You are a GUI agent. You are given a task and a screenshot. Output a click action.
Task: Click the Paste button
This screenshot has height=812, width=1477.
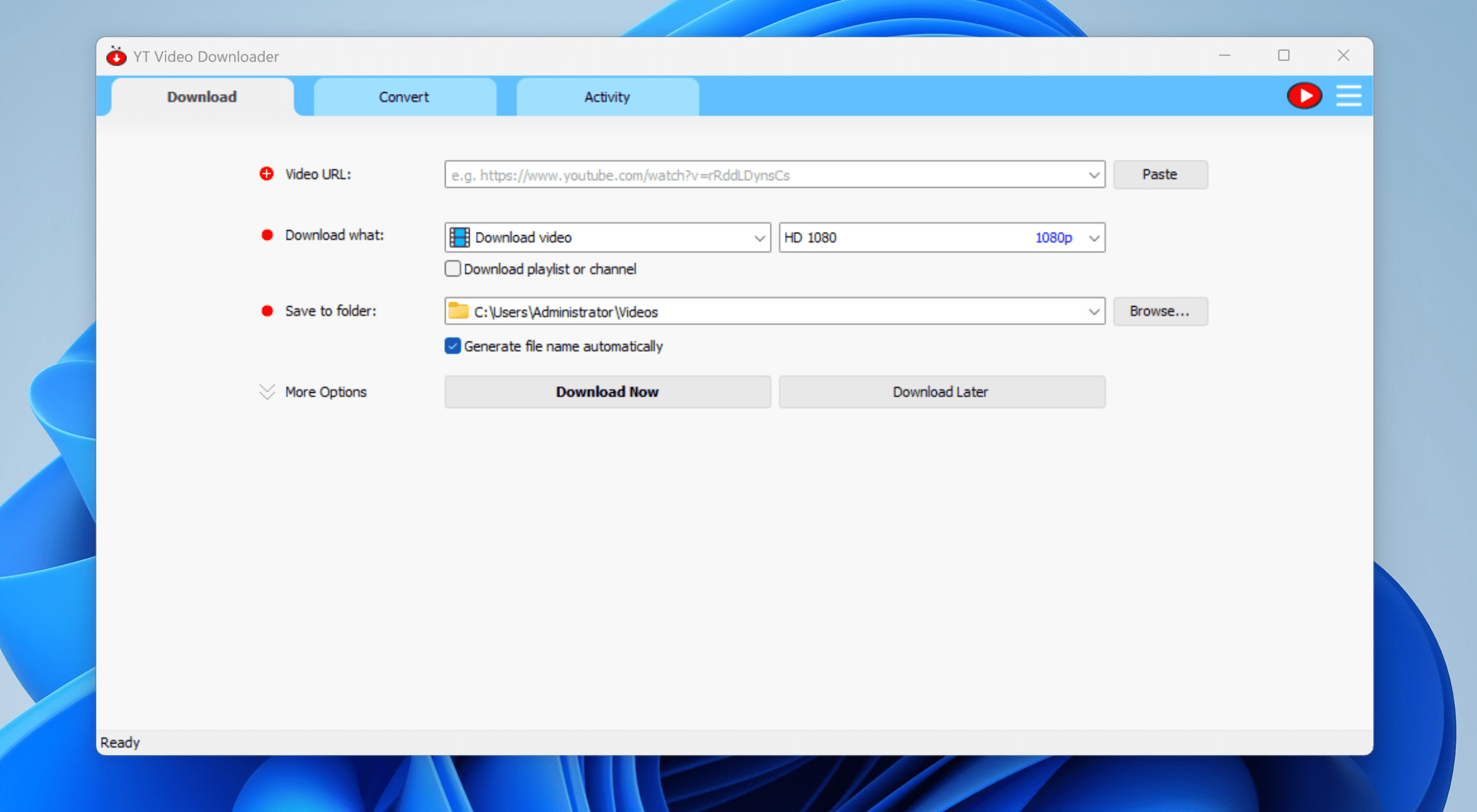pyautogui.click(x=1160, y=174)
